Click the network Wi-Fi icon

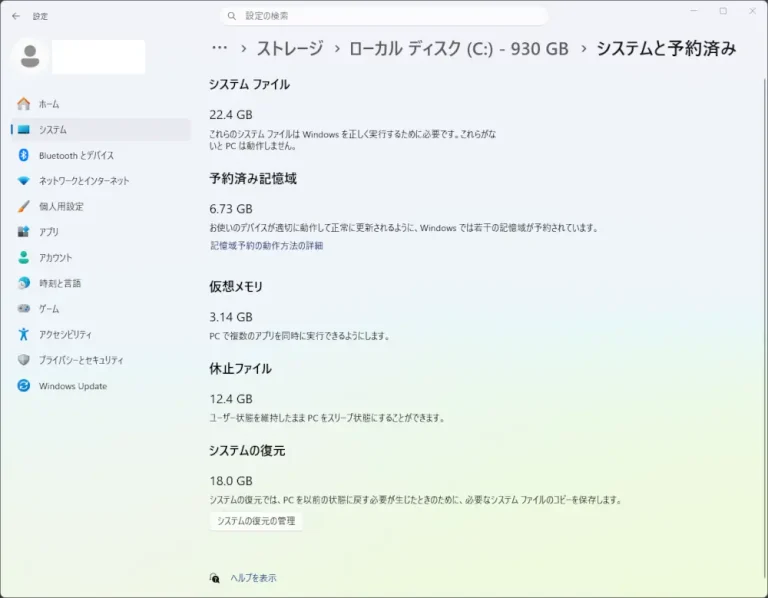(x=24, y=181)
